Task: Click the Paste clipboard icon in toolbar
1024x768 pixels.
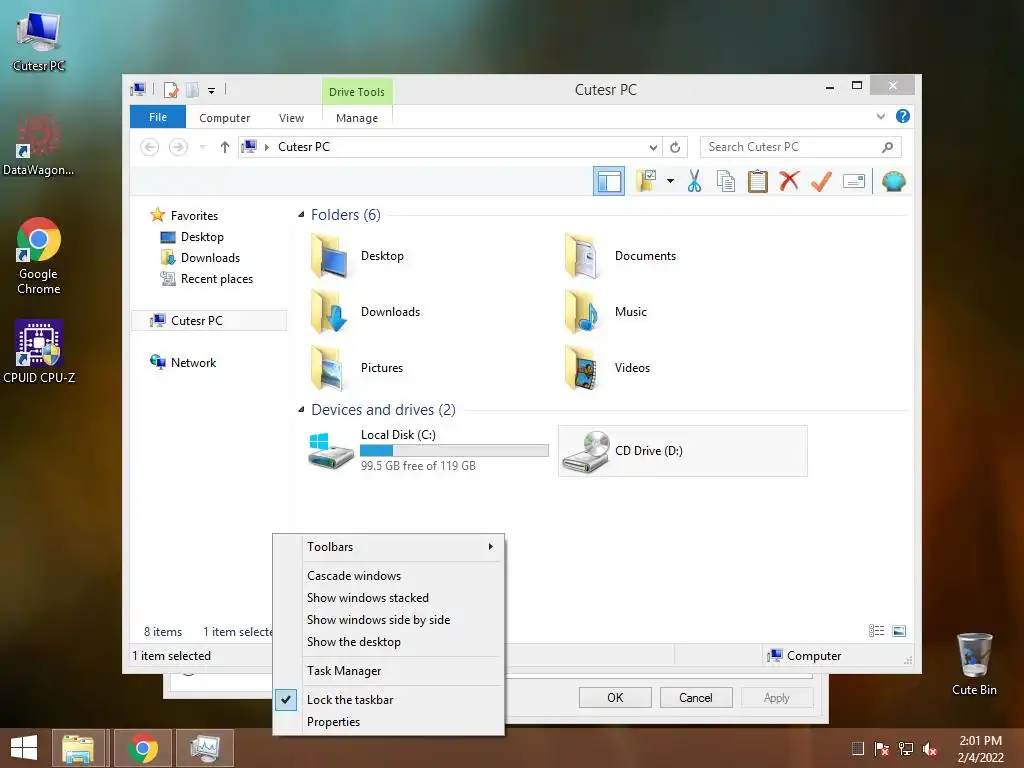Action: tap(758, 181)
